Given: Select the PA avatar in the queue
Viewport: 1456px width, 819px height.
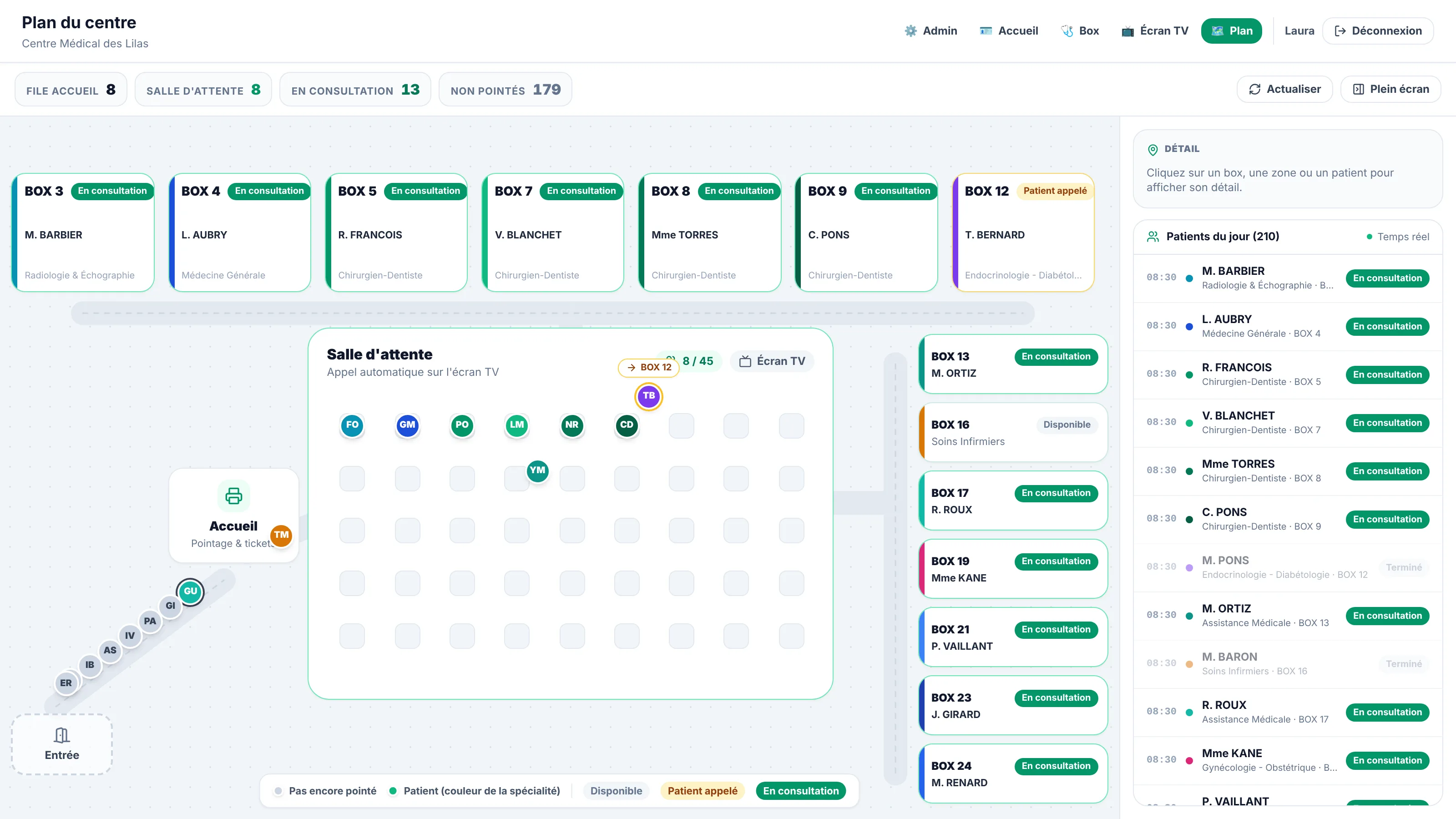Looking at the screenshot, I should point(150,621).
